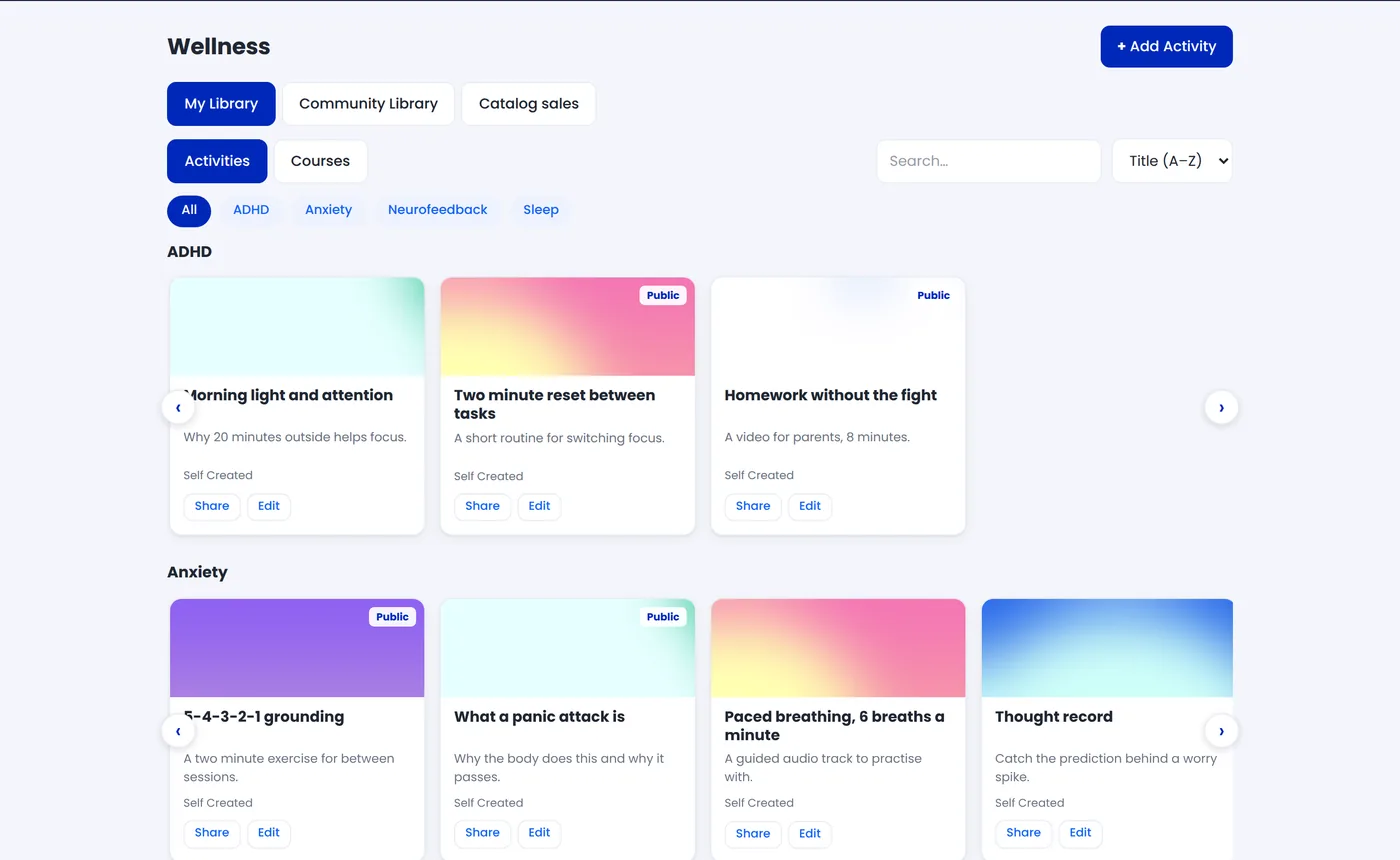Go to next cards in ADHD carousel
This screenshot has width=1400, height=860.
point(1221,407)
